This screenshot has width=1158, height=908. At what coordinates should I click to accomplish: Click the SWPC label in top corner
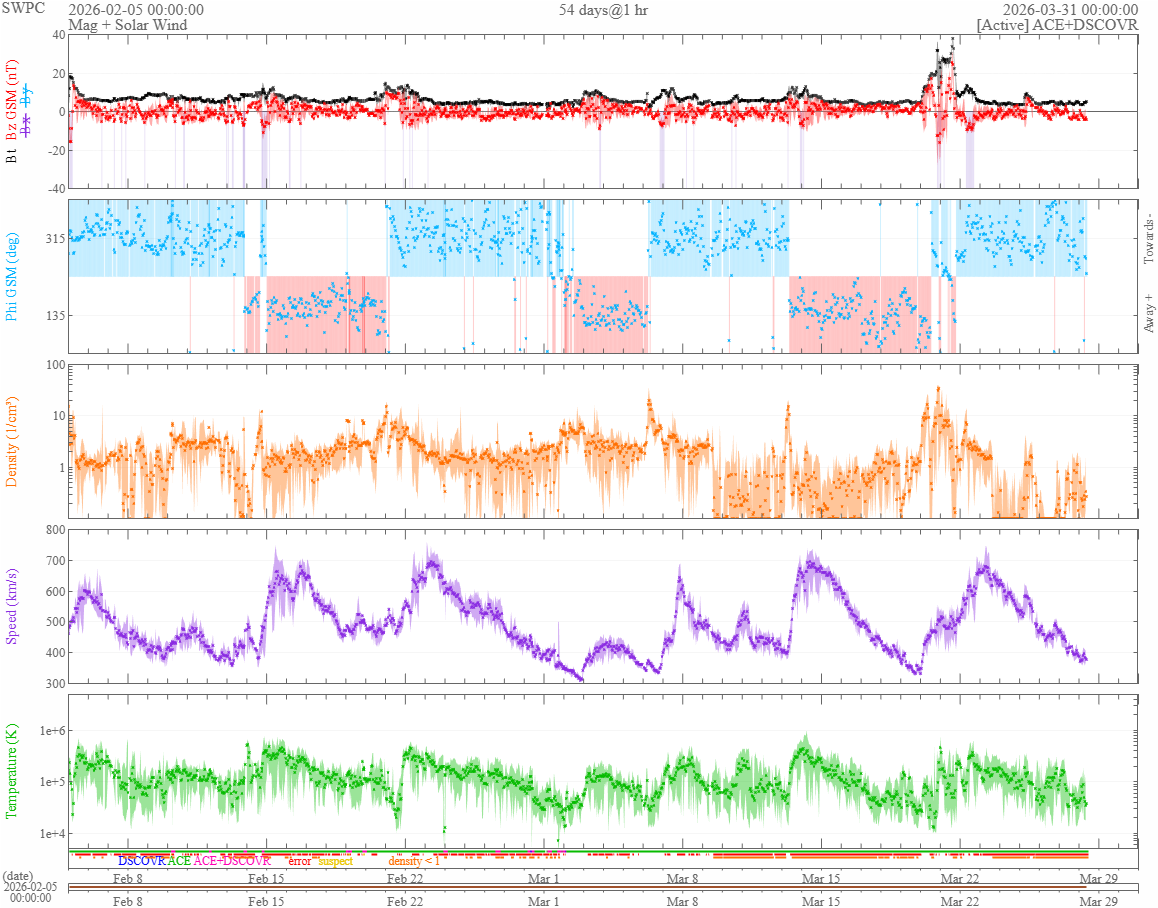click(24, 8)
